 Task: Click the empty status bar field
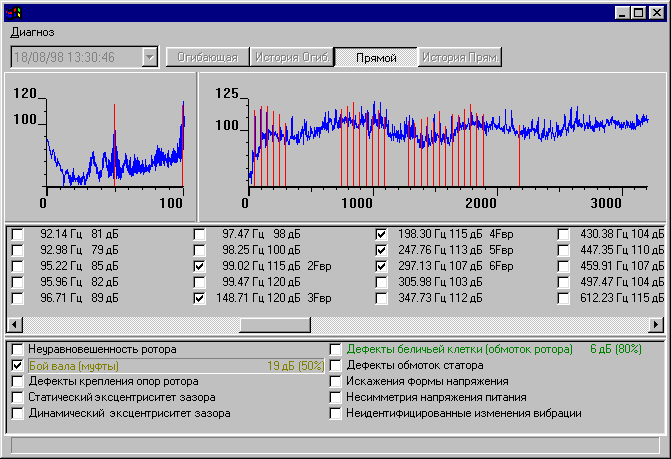[x=335, y=445]
